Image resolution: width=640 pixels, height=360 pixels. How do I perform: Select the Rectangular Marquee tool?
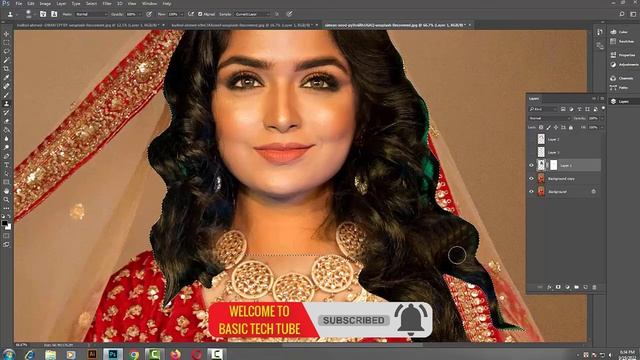[x=6, y=42]
